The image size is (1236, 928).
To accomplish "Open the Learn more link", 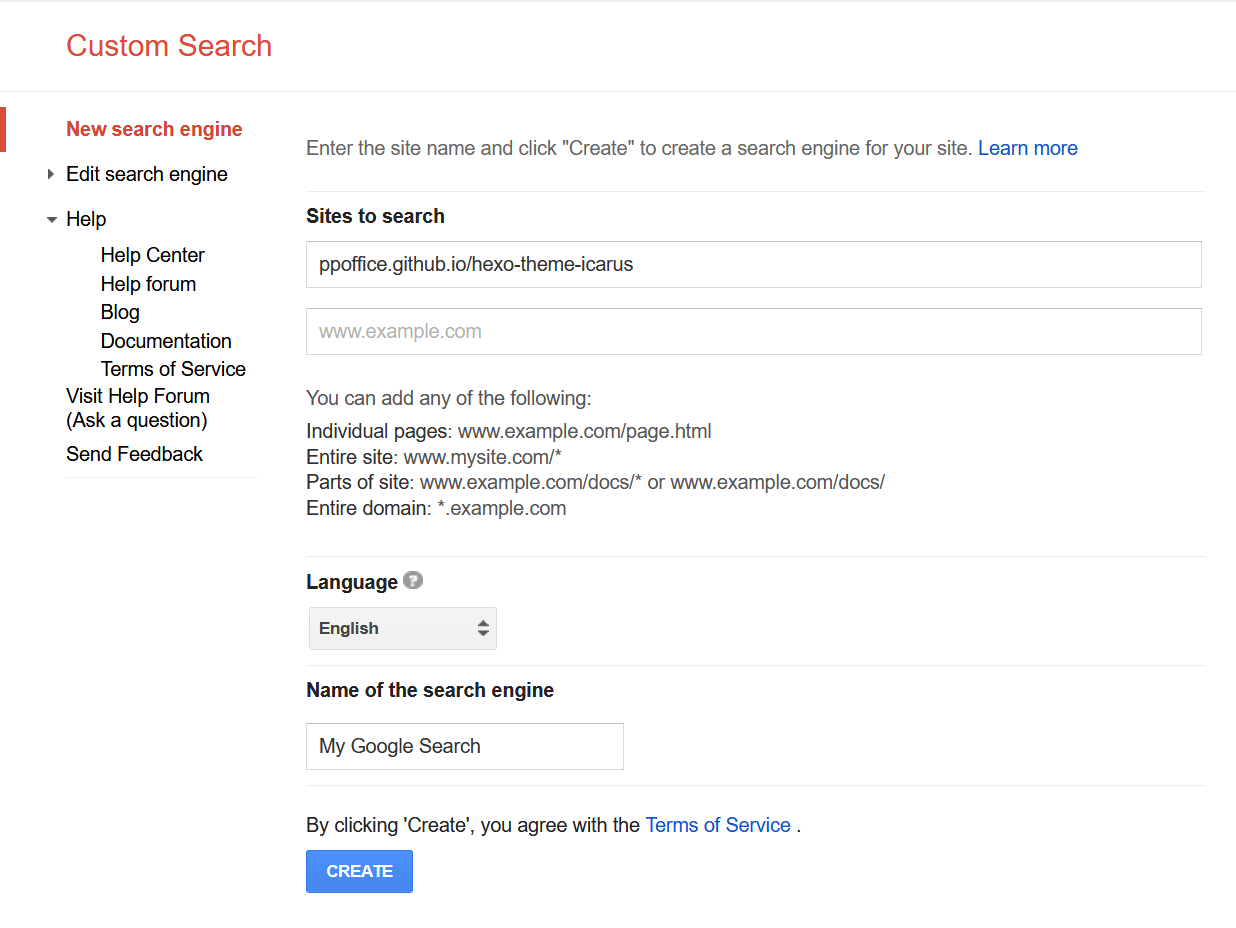I will [1028, 148].
